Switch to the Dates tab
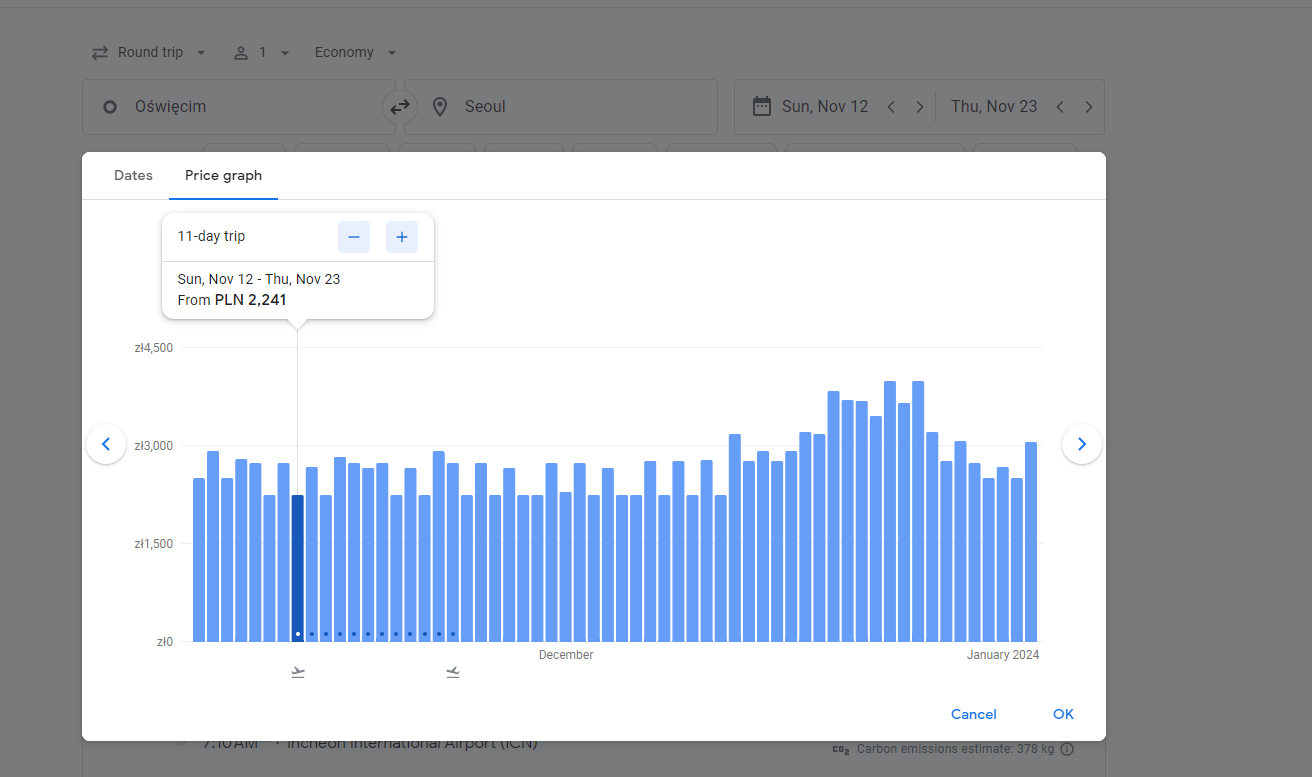Image resolution: width=1312 pixels, height=777 pixels. (133, 175)
